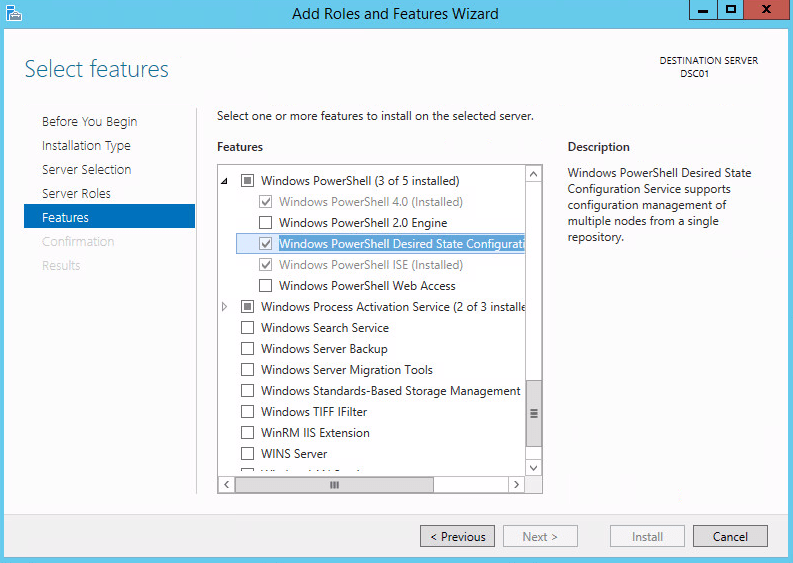Screen dimensions: 793x563
Task: Check Windows PowerShell Web Access
Action: (266, 286)
